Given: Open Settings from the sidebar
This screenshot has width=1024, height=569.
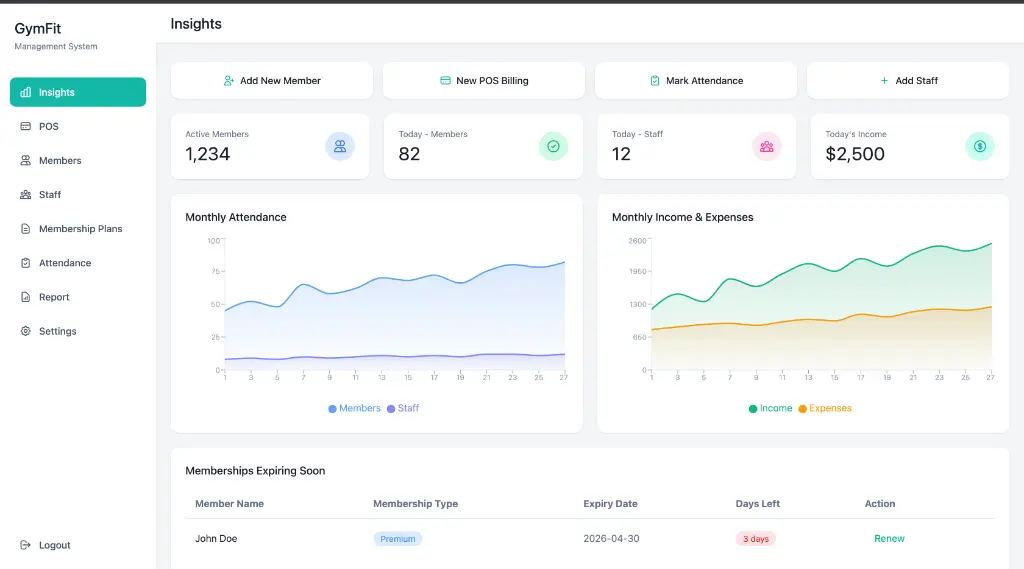Looking at the screenshot, I should tap(78, 331).
